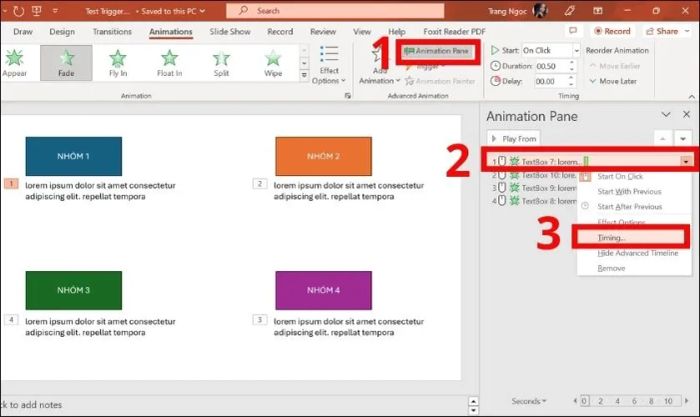Open the Comments icon button
Image resolution: width=700 pixels, height=417 pixels.
(573, 31)
